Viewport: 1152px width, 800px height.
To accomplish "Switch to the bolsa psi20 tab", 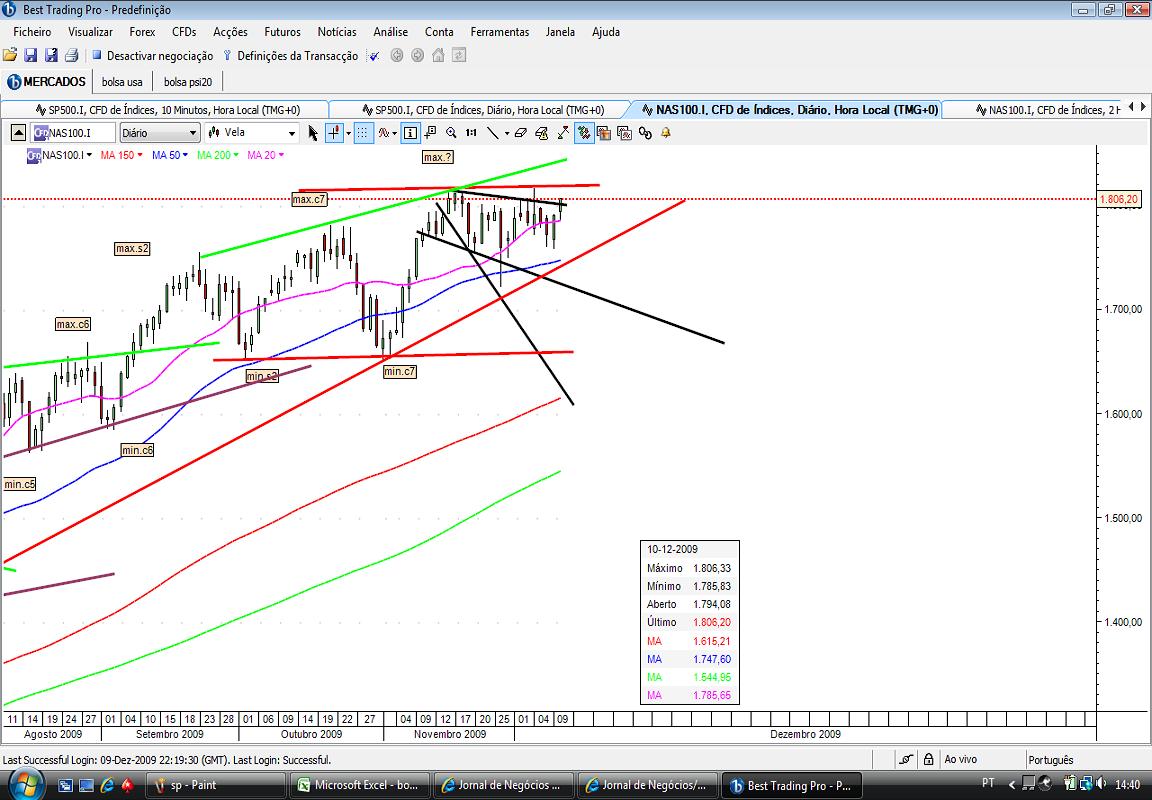I will (187, 82).
